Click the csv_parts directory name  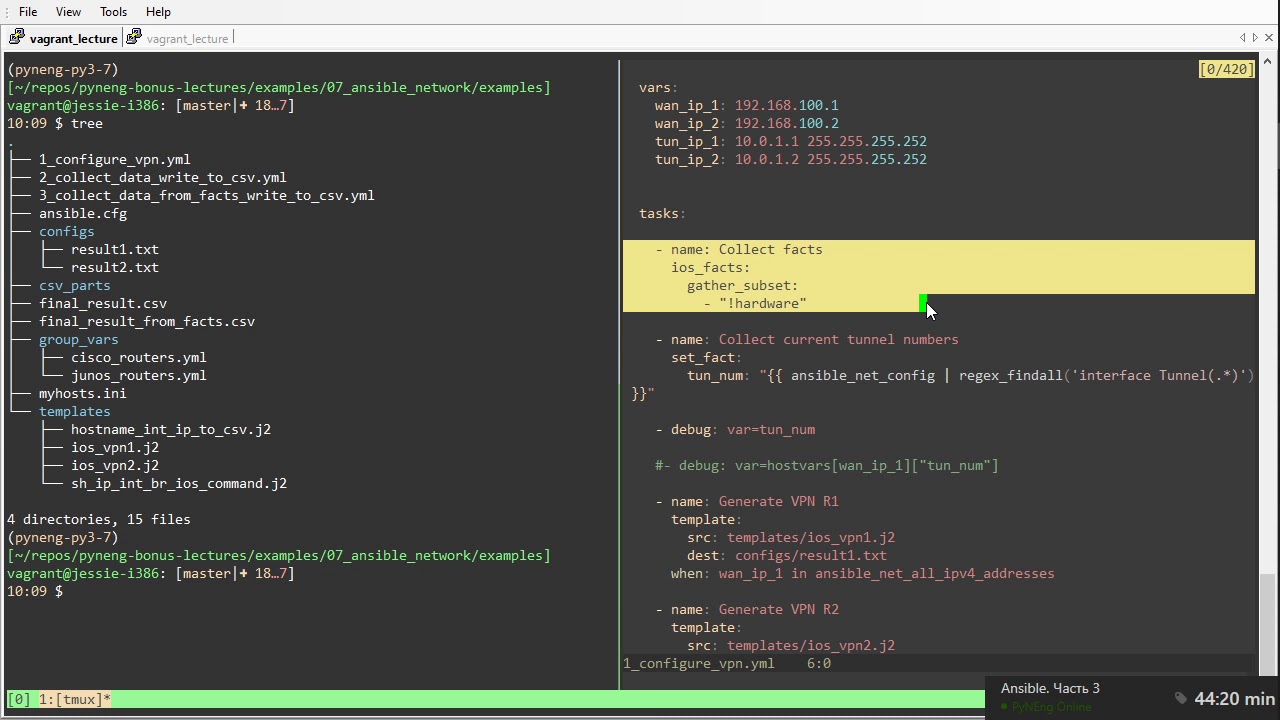point(75,285)
